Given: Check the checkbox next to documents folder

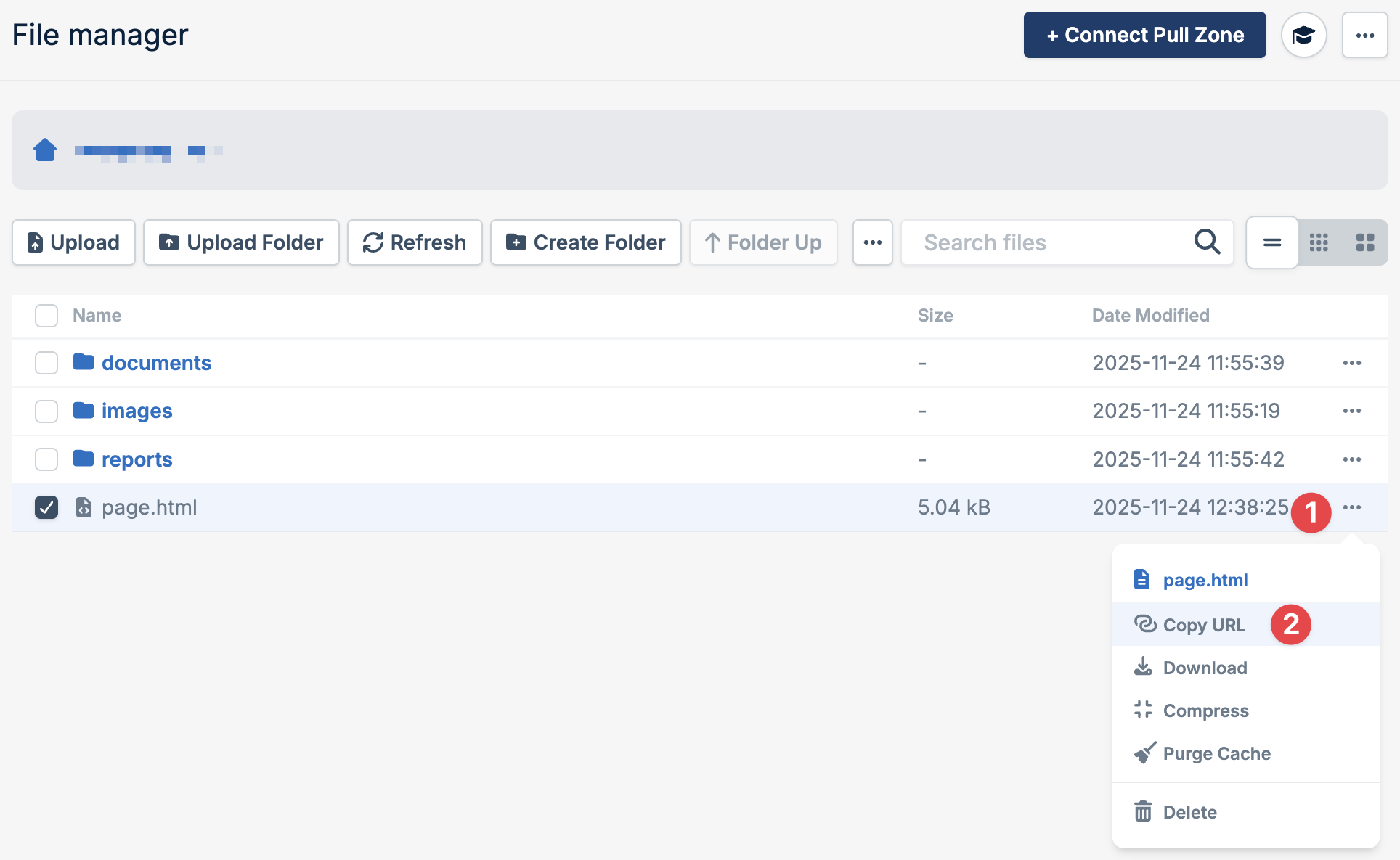Looking at the screenshot, I should coord(46,362).
